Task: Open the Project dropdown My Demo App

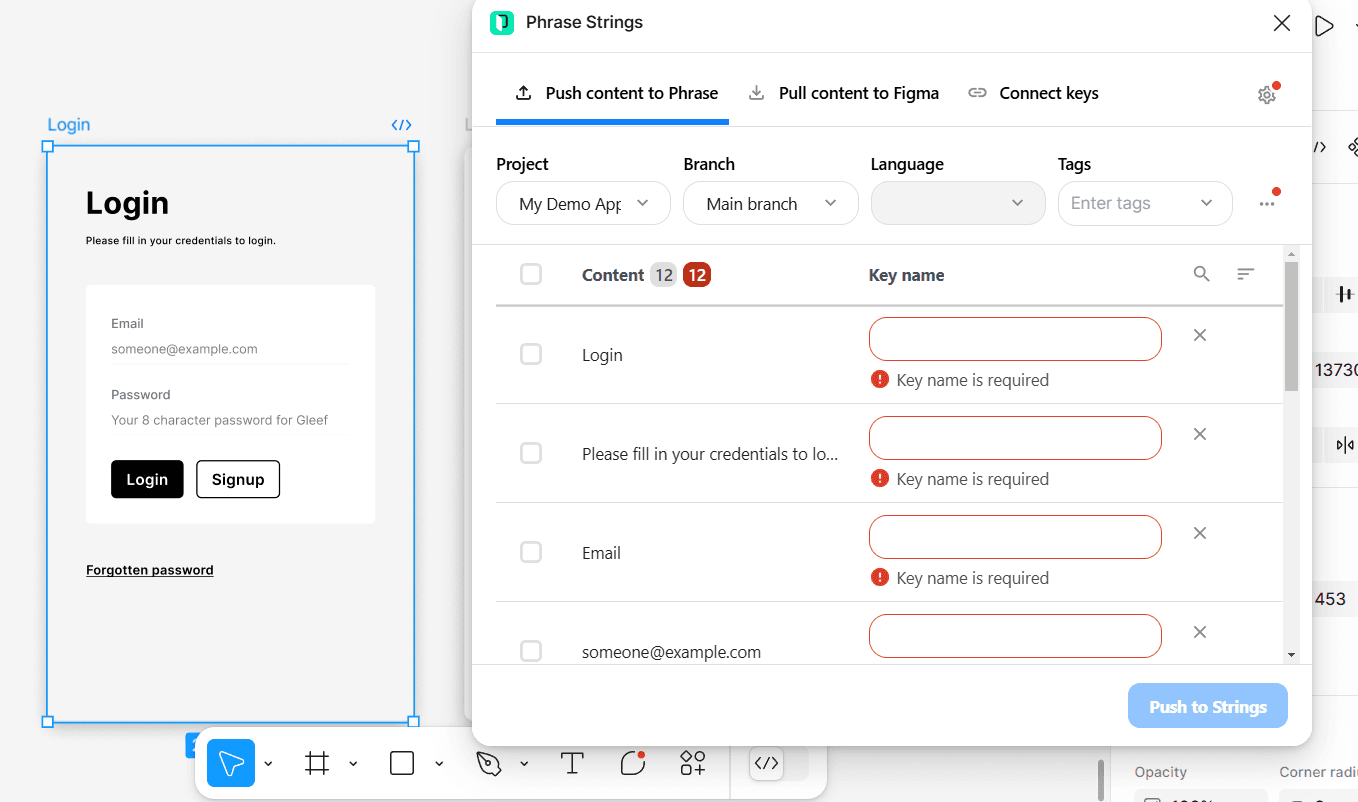Action: coord(584,203)
